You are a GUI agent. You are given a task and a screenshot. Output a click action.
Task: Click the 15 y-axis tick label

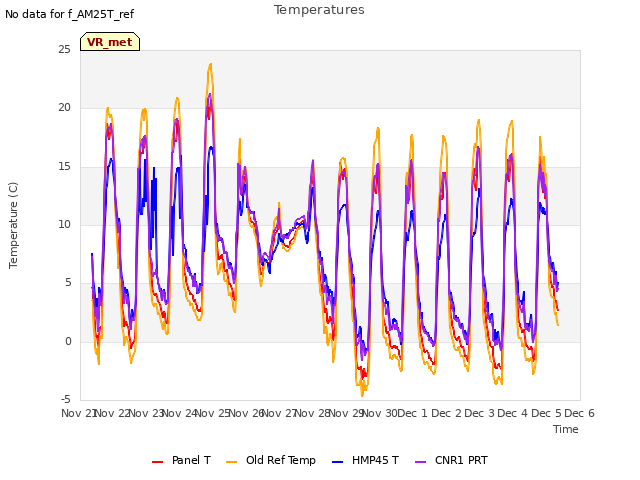tap(64, 167)
